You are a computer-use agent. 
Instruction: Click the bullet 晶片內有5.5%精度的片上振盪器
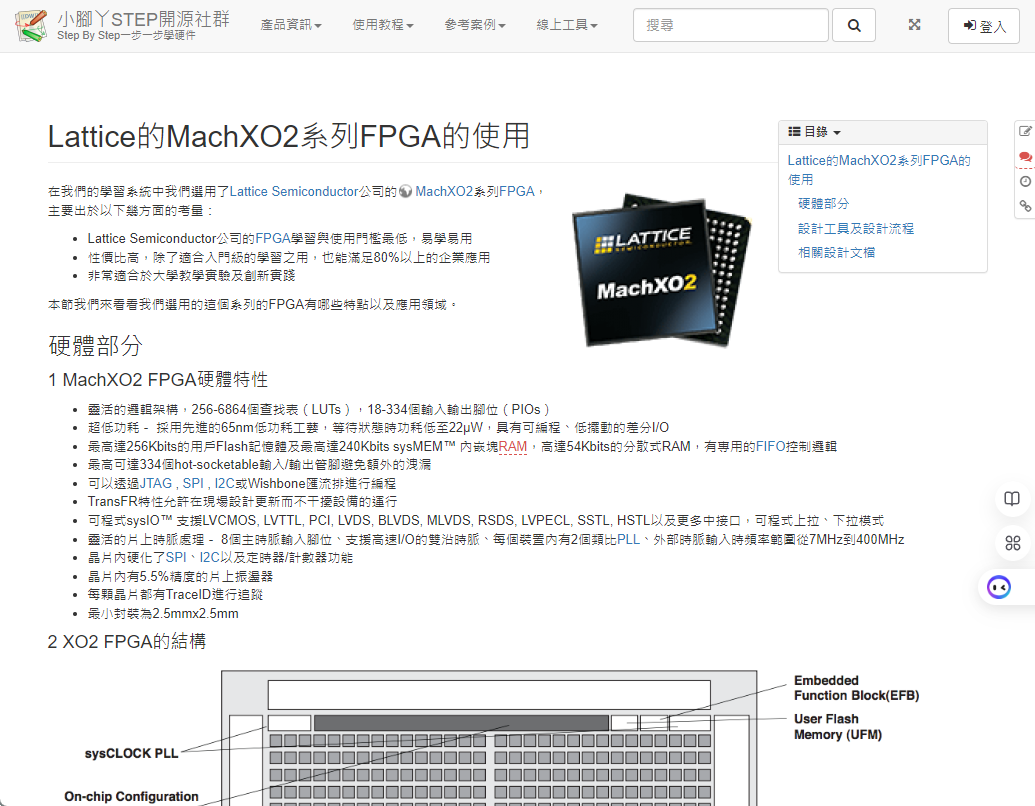pyautogui.click(x=180, y=577)
